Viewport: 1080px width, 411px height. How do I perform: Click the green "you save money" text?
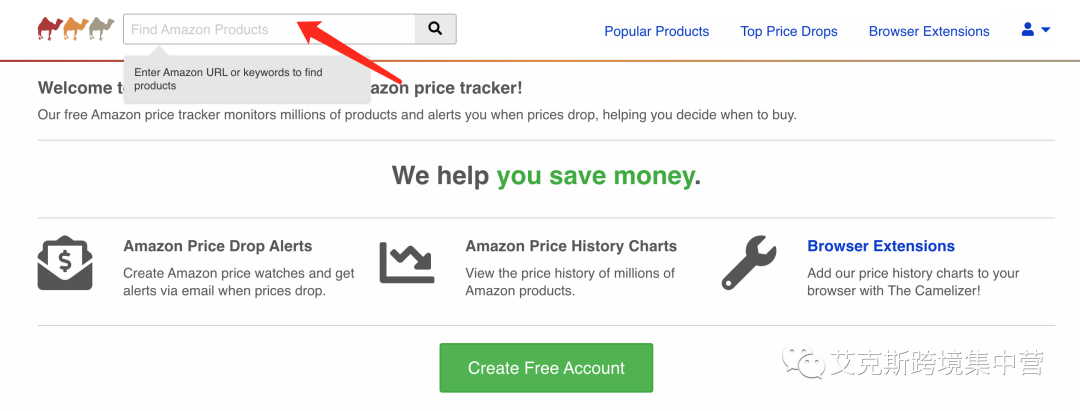click(595, 176)
